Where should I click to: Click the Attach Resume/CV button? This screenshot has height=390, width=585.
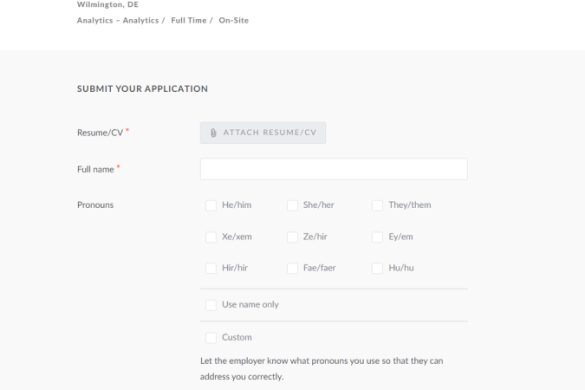coord(263,133)
